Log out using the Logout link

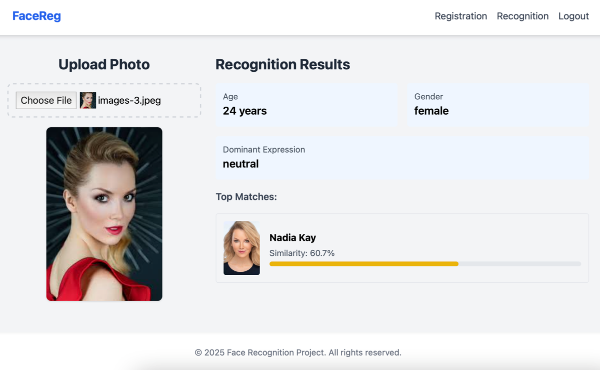click(x=573, y=16)
